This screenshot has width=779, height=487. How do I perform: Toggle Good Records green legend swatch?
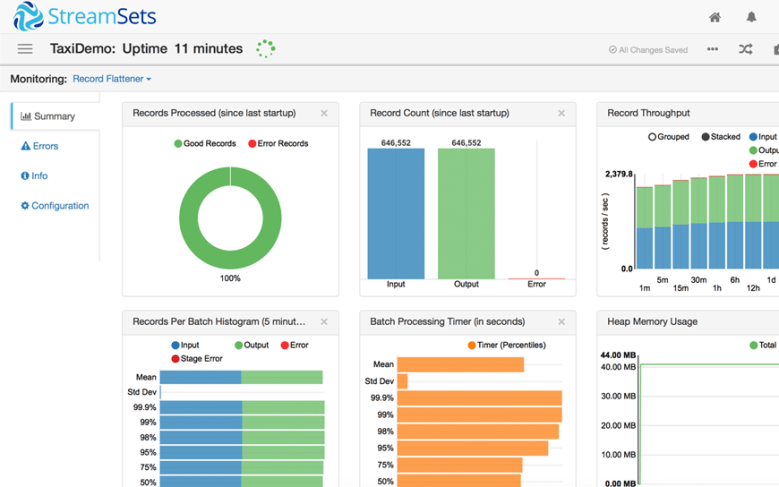178,144
